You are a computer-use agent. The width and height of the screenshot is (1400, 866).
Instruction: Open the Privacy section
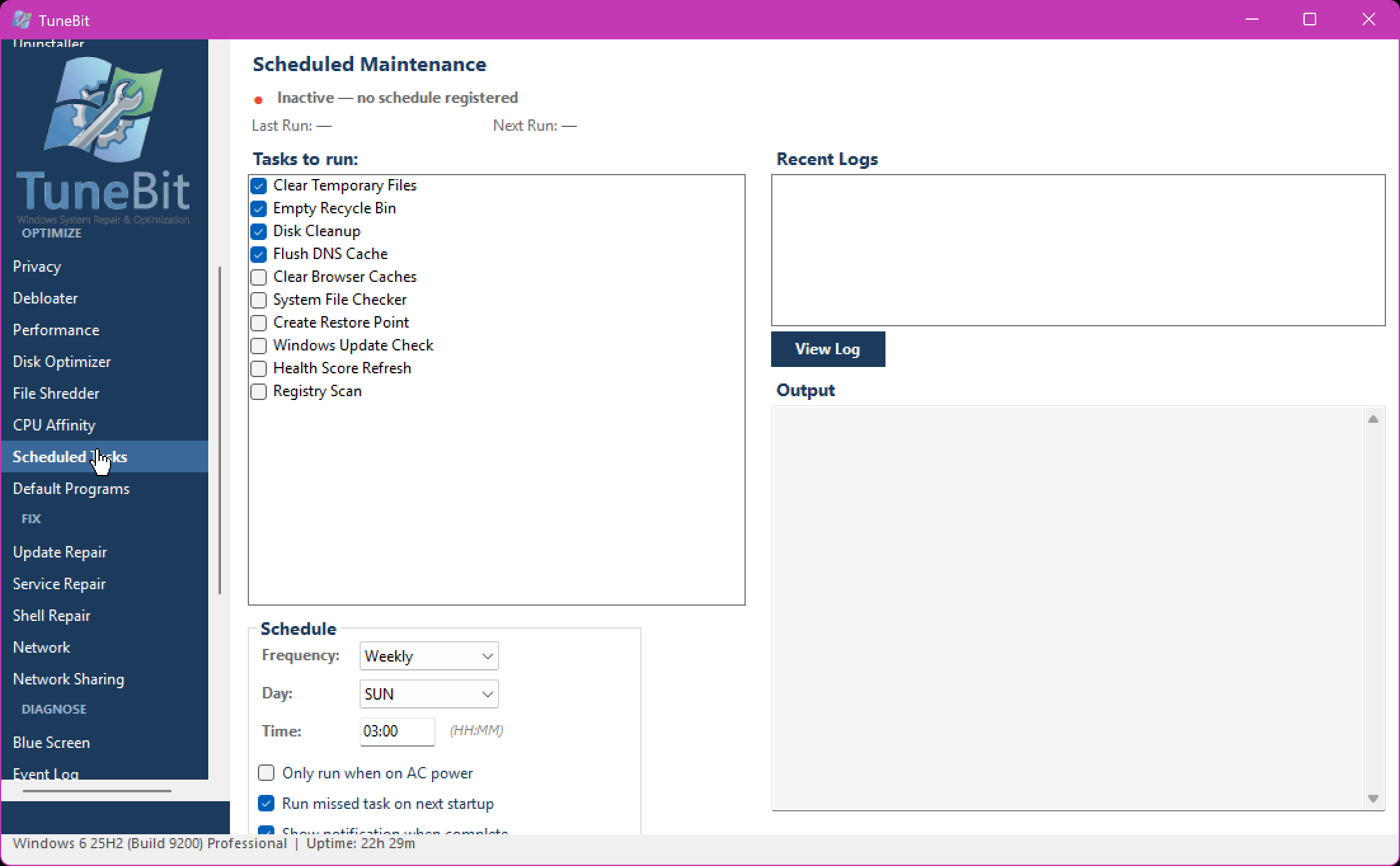pyautogui.click(x=105, y=266)
